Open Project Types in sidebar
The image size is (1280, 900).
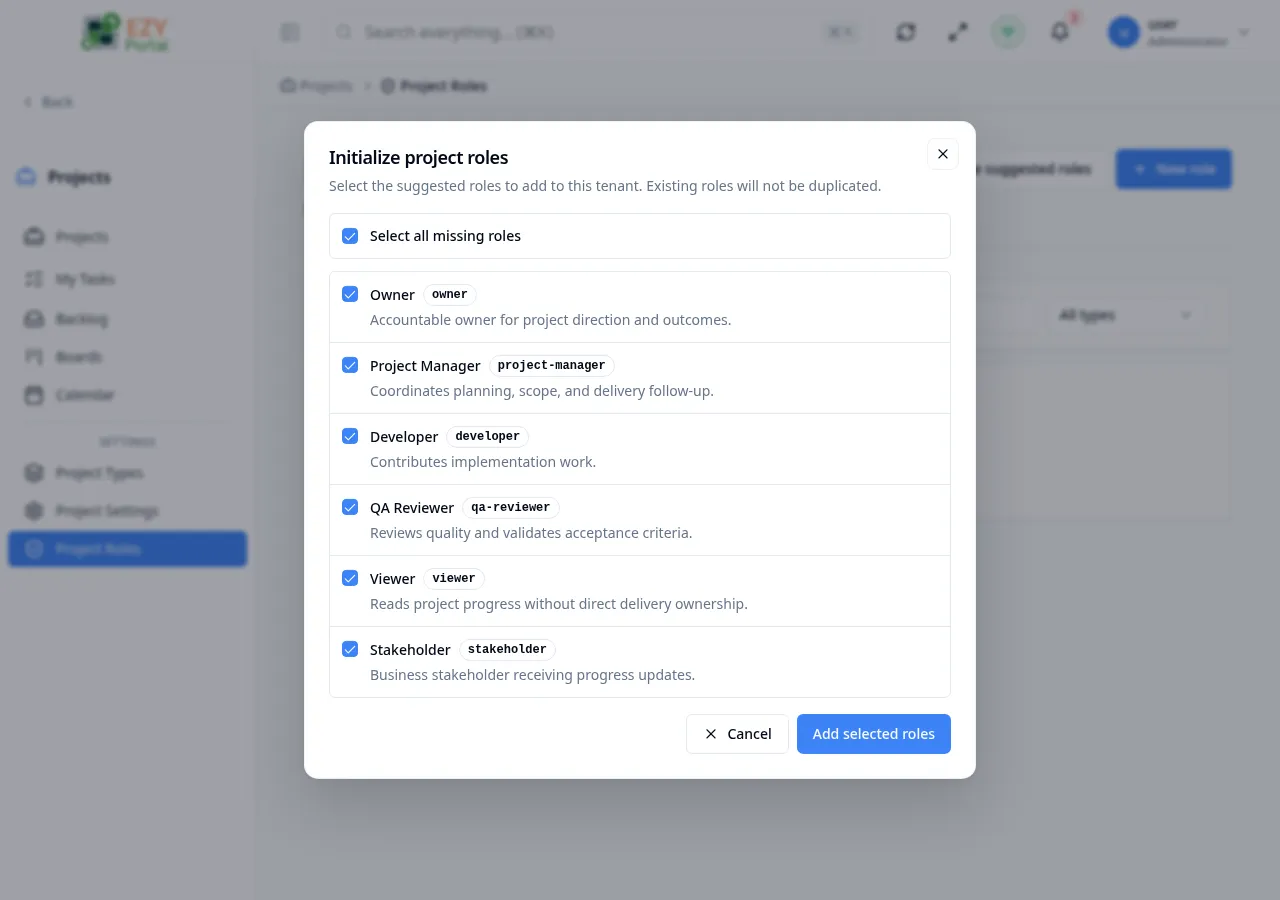click(127, 473)
